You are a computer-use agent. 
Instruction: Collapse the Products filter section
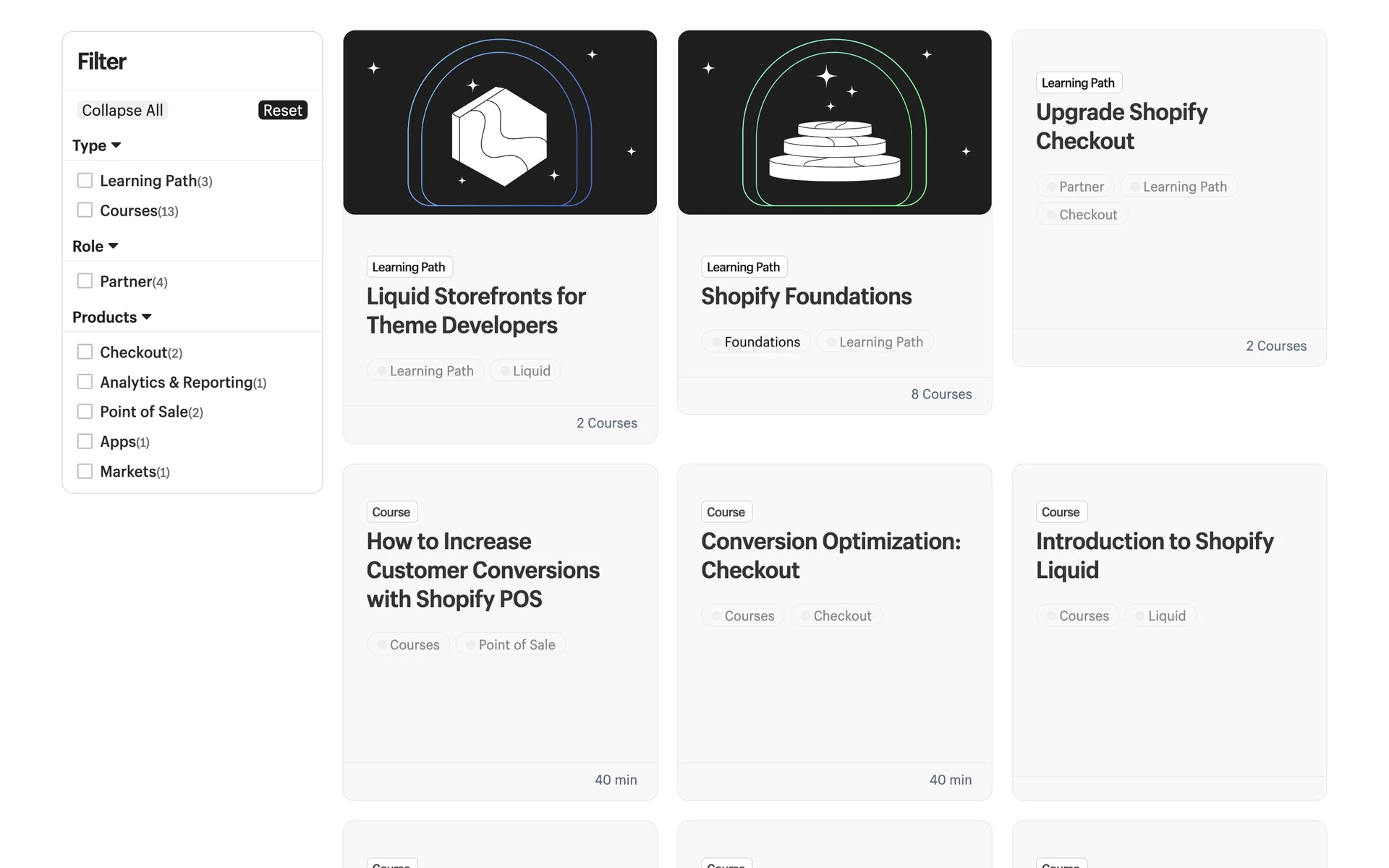[x=112, y=317]
